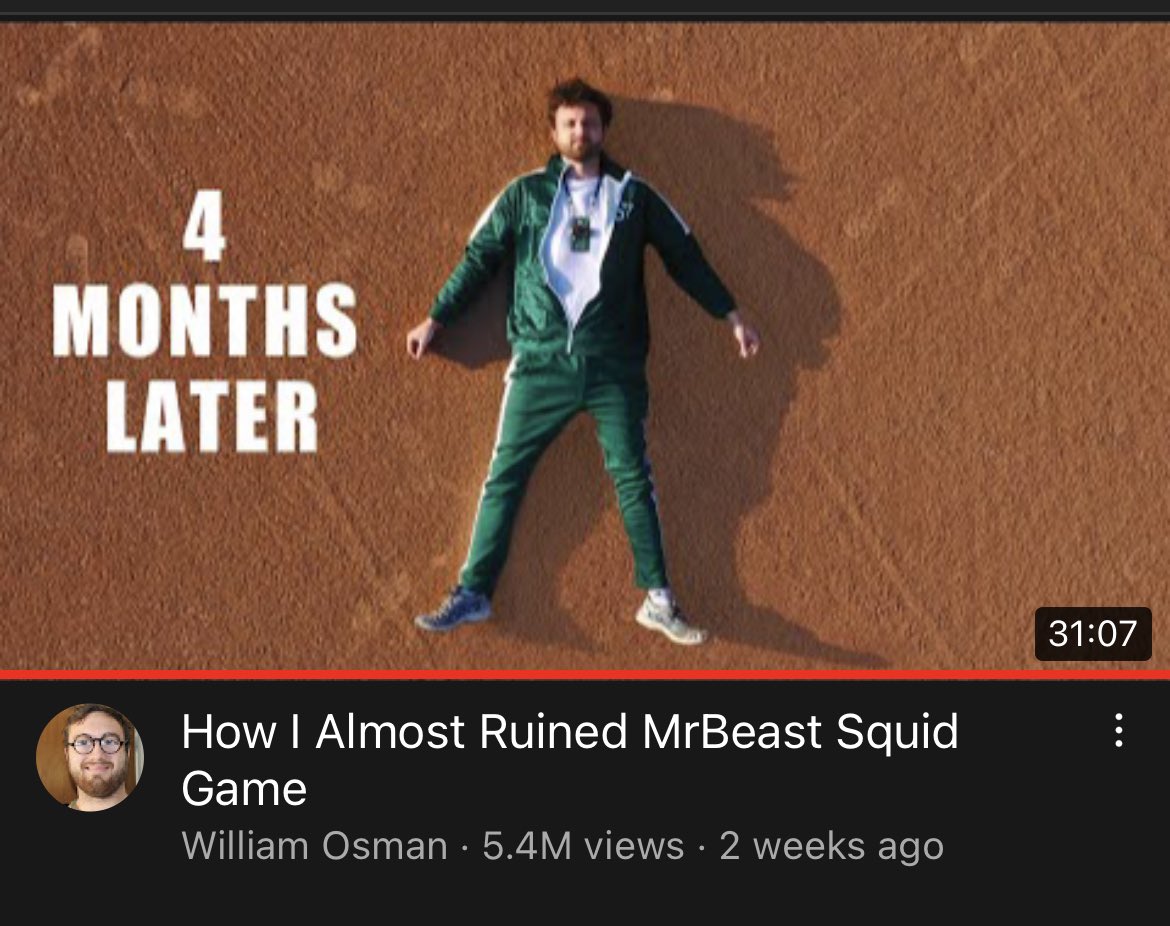
Task: Open the MrBeast Squid Game video thumbnail
Action: click(585, 347)
